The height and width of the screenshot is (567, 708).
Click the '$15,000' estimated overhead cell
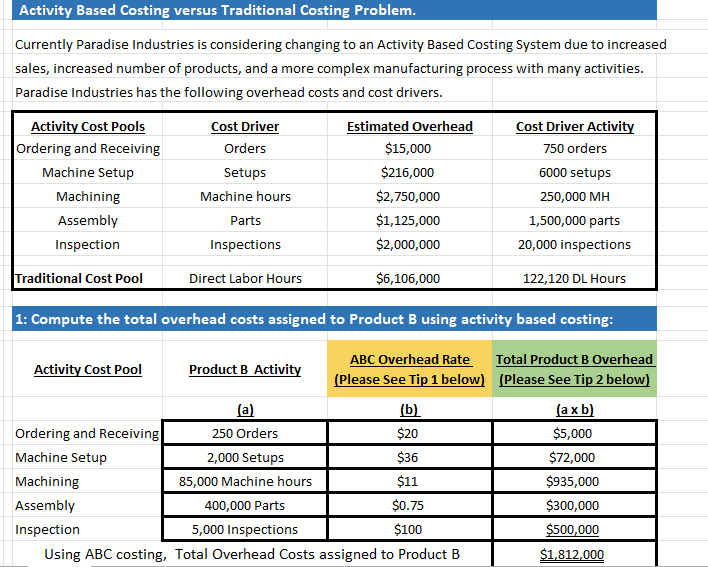pyautogui.click(x=408, y=149)
